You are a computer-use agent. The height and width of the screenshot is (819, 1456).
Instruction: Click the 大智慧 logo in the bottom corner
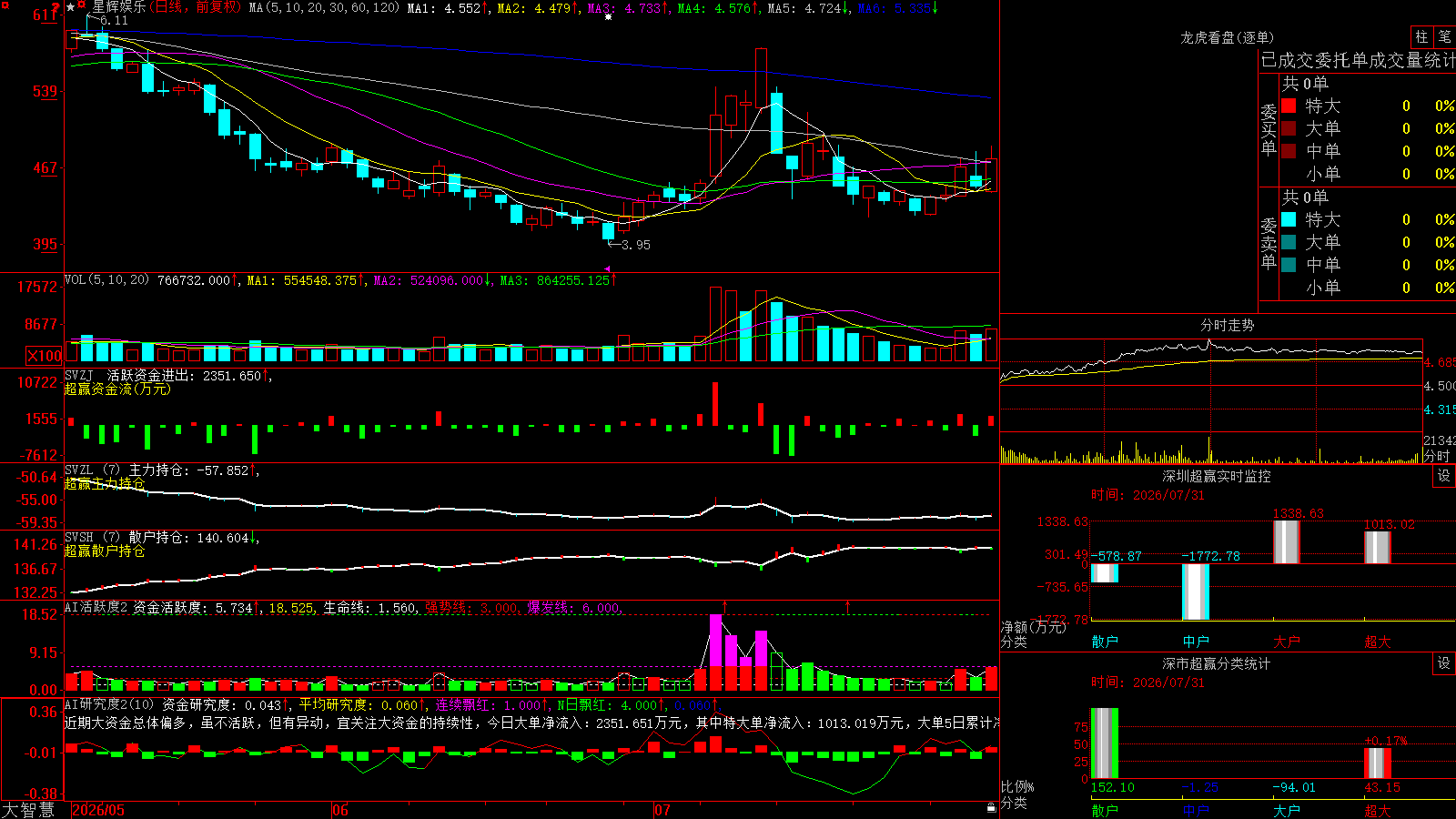point(28,810)
